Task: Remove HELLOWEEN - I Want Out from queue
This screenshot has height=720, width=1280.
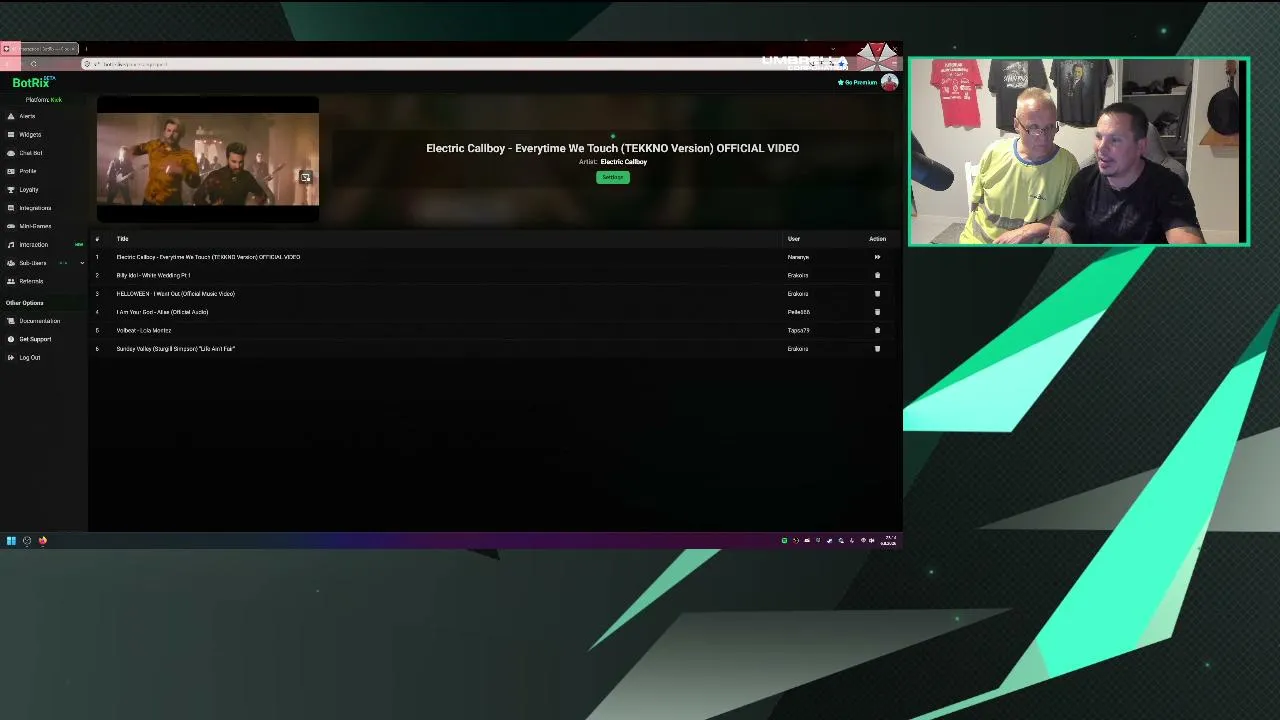Action: click(877, 294)
